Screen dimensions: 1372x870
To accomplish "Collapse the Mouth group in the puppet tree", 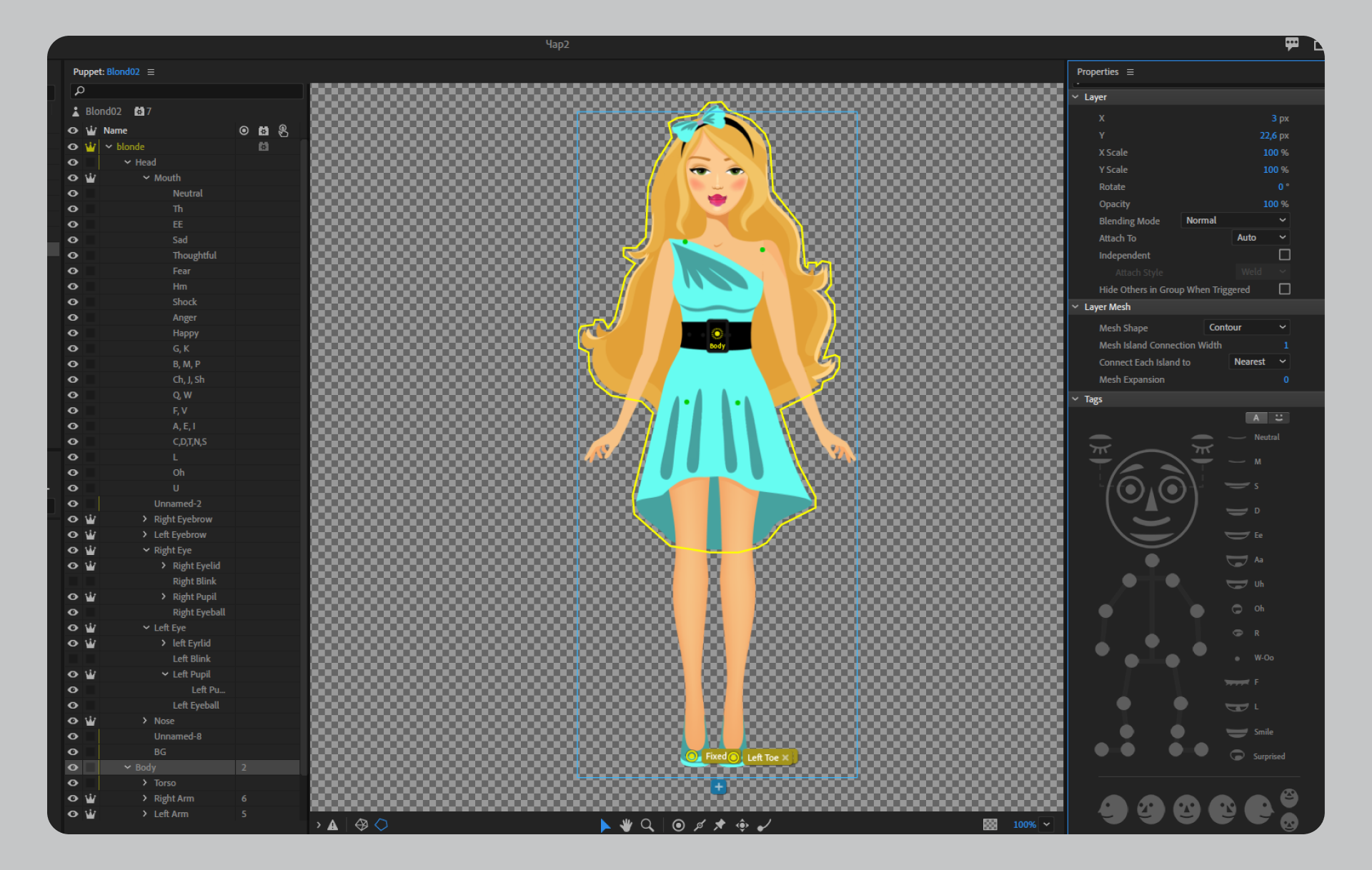I will coord(146,177).
